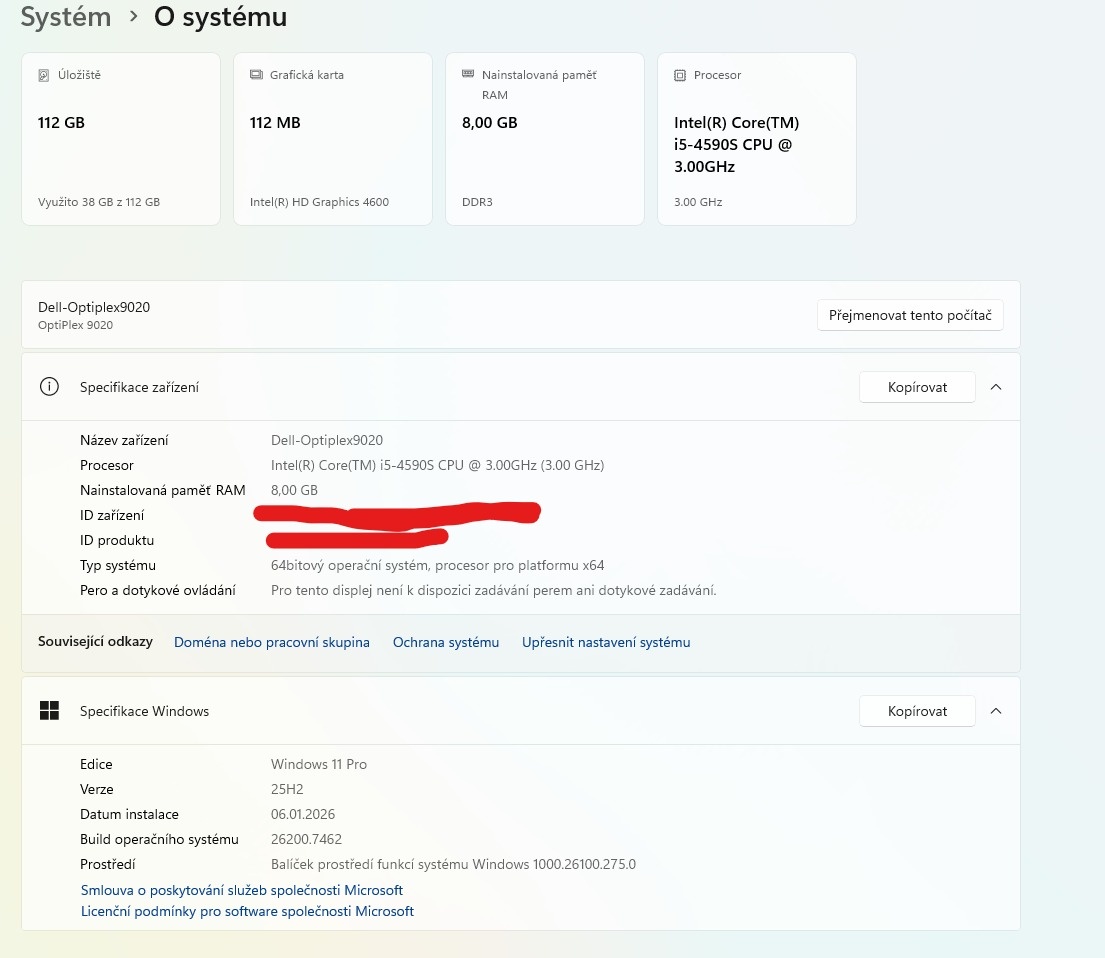Screen dimensions: 1105x958
Task: Click the Typ systému label
Action: coord(118,565)
